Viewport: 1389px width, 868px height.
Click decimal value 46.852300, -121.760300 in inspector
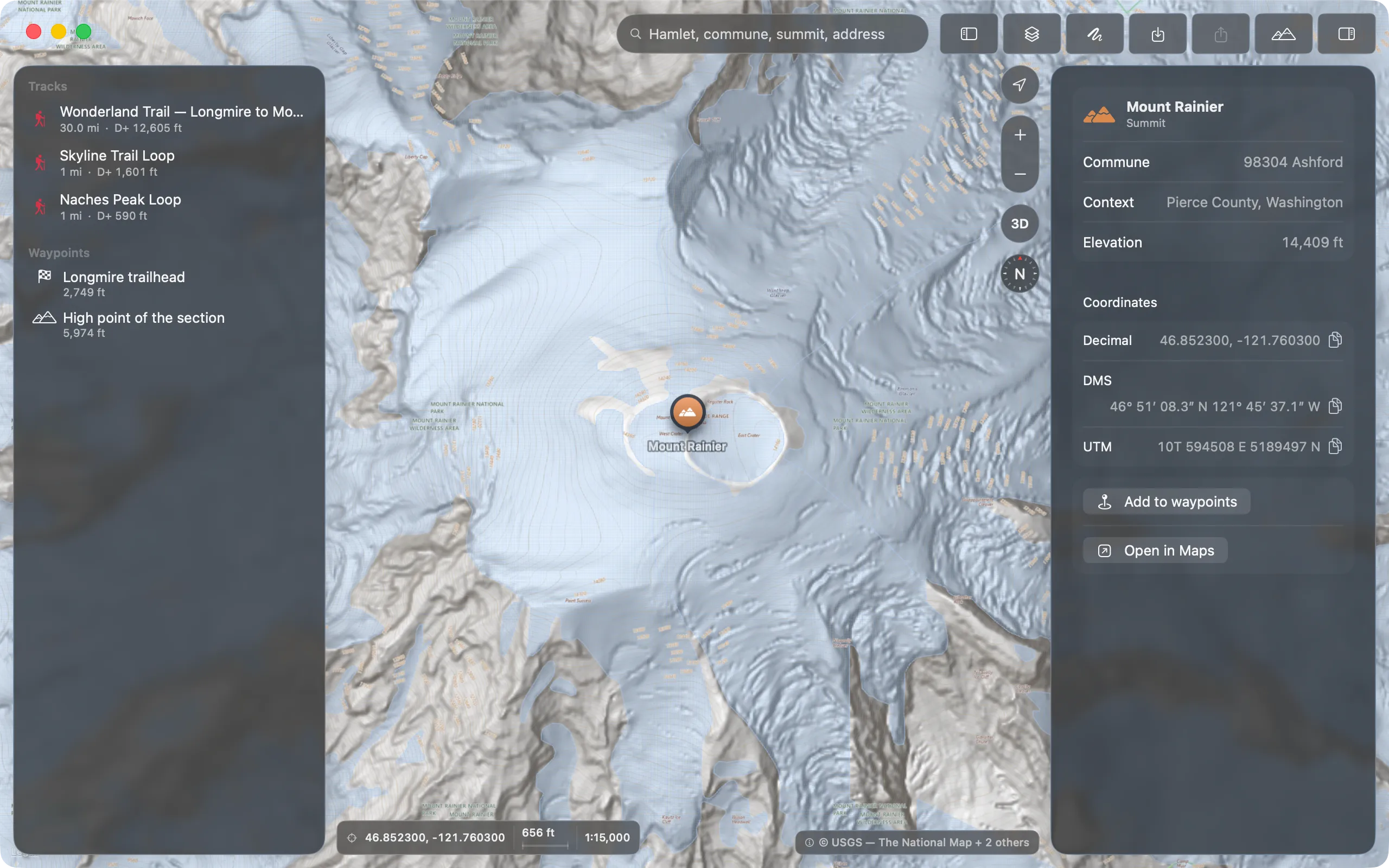pos(1240,341)
